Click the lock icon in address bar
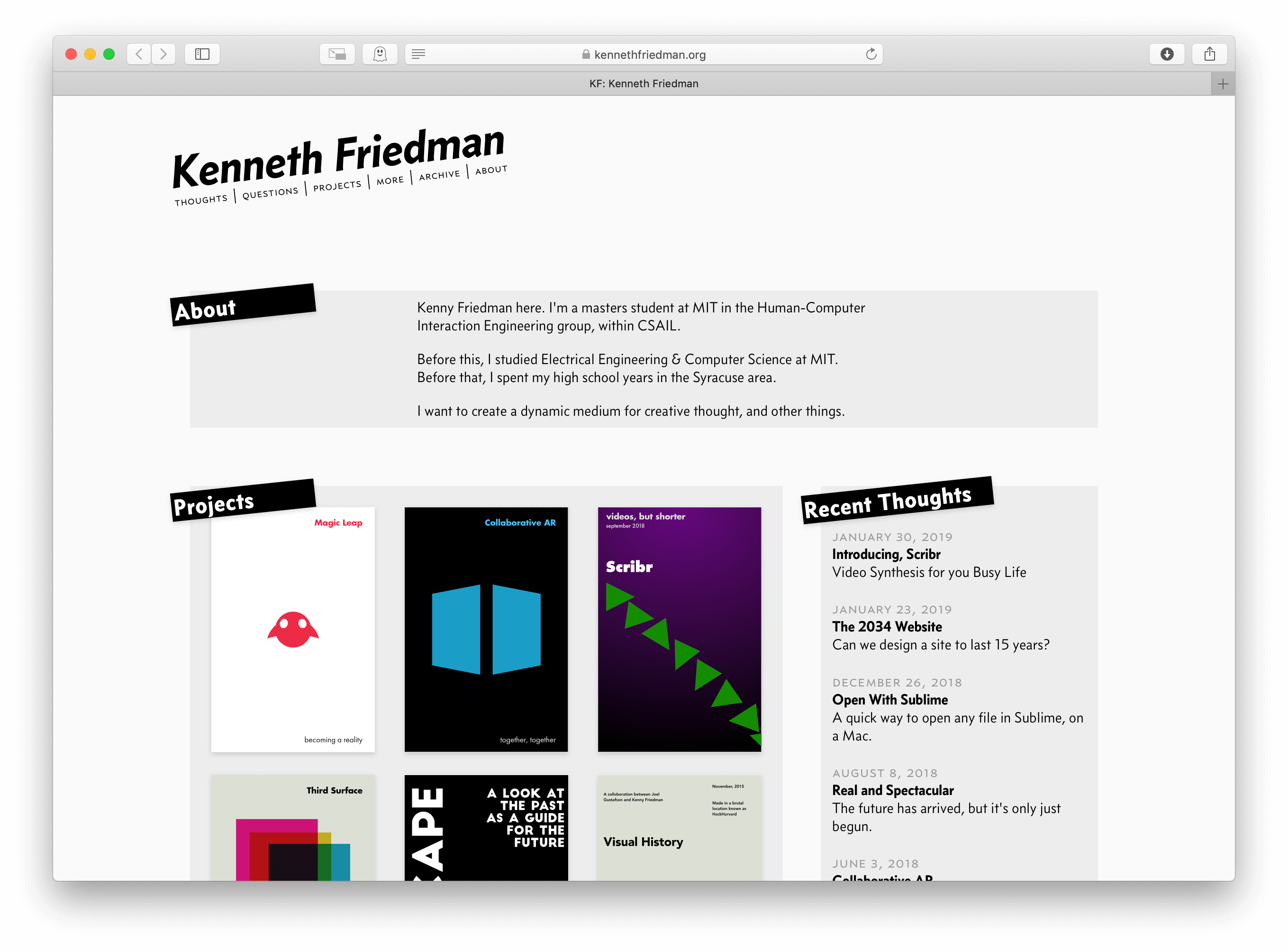The image size is (1288, 951). tap(586, 54)
